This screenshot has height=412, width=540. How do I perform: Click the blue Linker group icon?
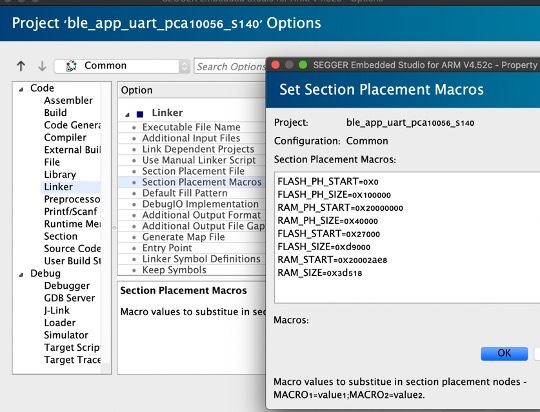pyautogui.click(x=140, y=114)
